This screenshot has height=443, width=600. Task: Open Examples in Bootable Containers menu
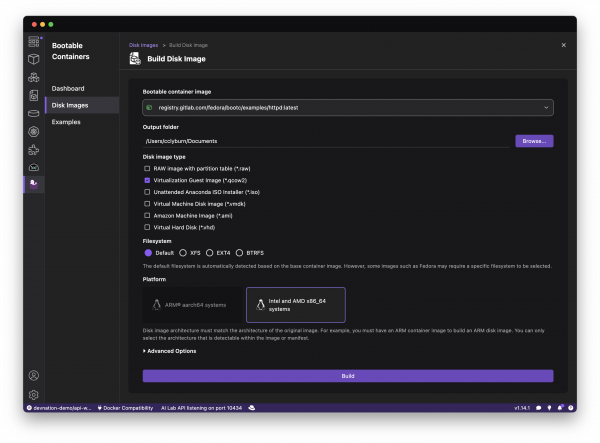pyautogui.click(x=66, y=121)
